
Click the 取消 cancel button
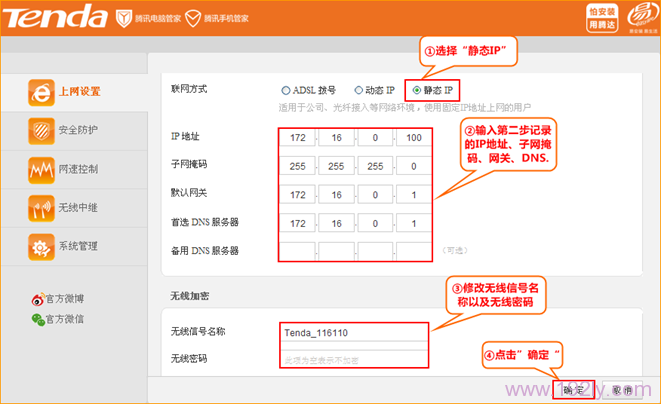pos(622,390)
